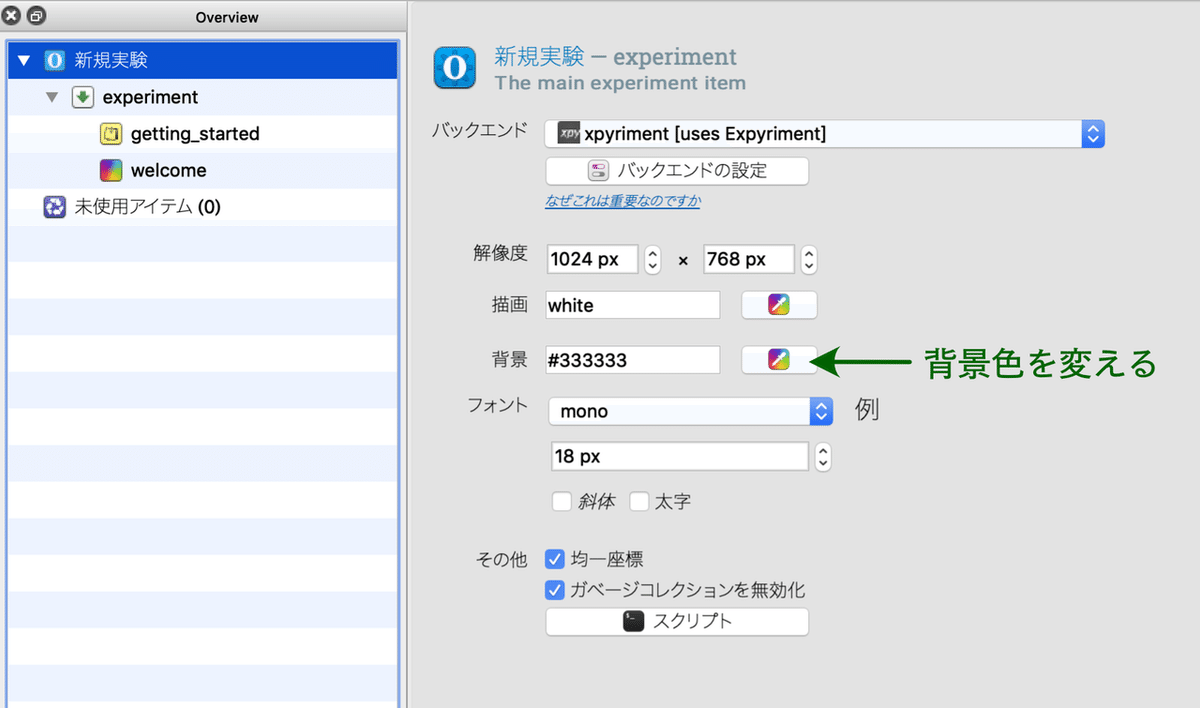
Task: Click the welcome sketchpad icon
Action: pos(112,171)
